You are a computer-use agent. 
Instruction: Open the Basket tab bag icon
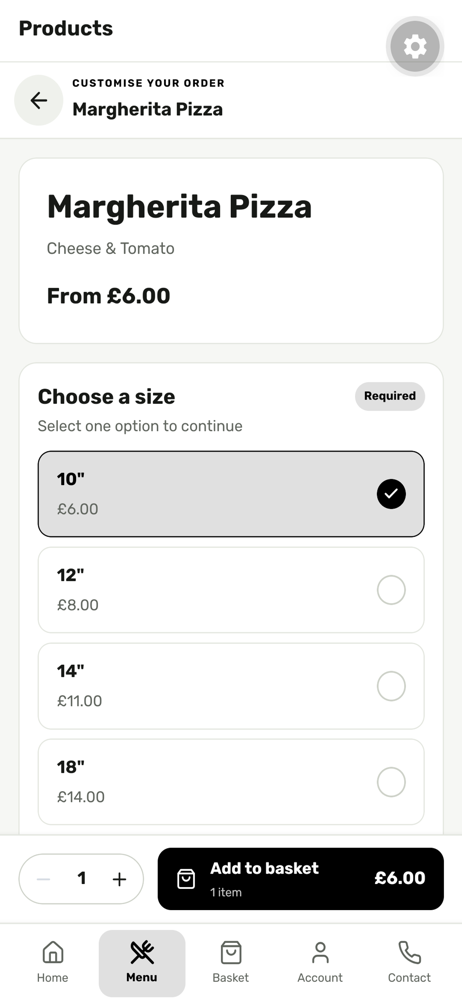(230, 953)
